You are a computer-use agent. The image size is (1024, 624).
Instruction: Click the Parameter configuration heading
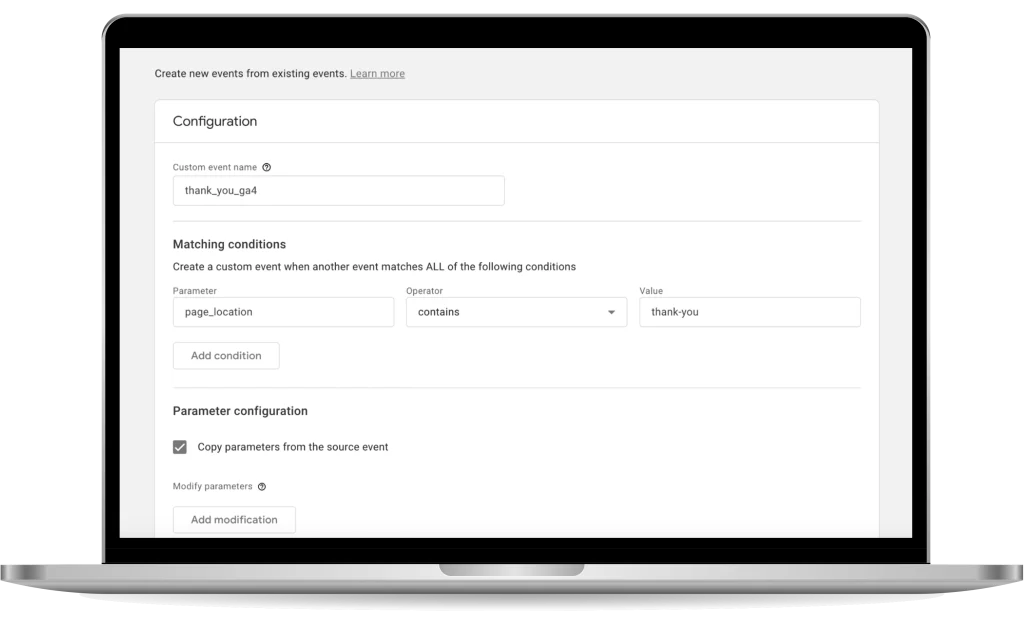(240, 411)
